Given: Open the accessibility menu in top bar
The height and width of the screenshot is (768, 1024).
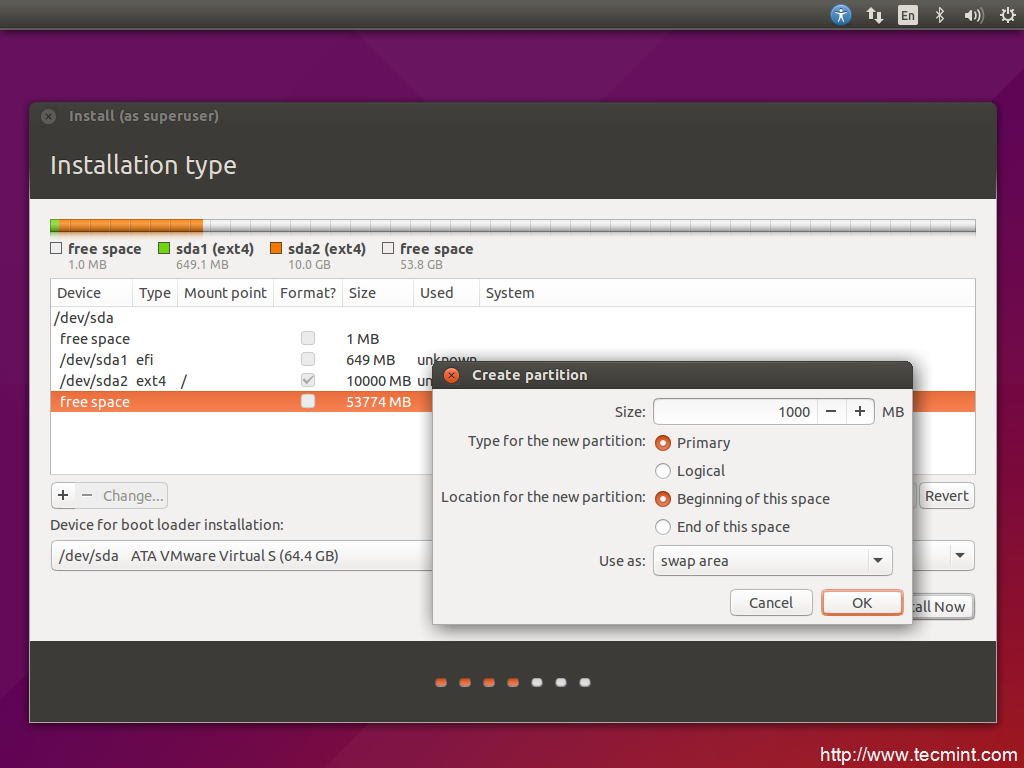Looking at the screenshot, I should 841,15.
